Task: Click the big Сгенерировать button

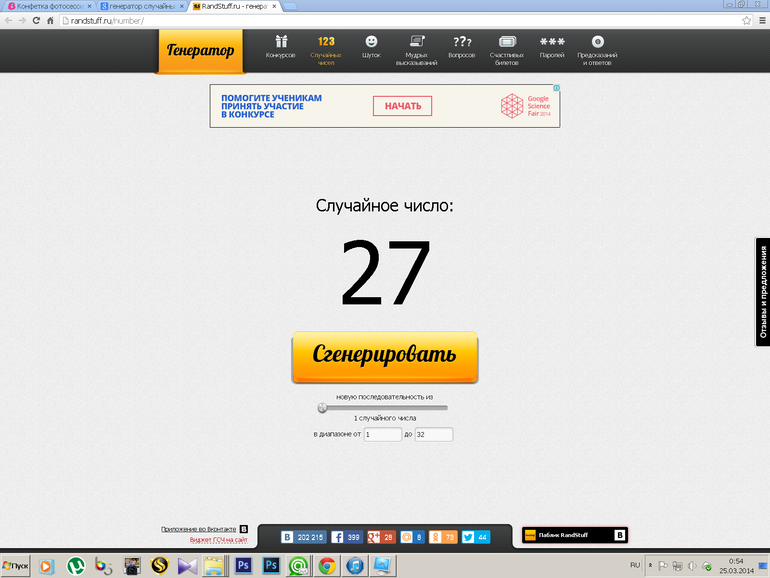Action: coord(385,357)
